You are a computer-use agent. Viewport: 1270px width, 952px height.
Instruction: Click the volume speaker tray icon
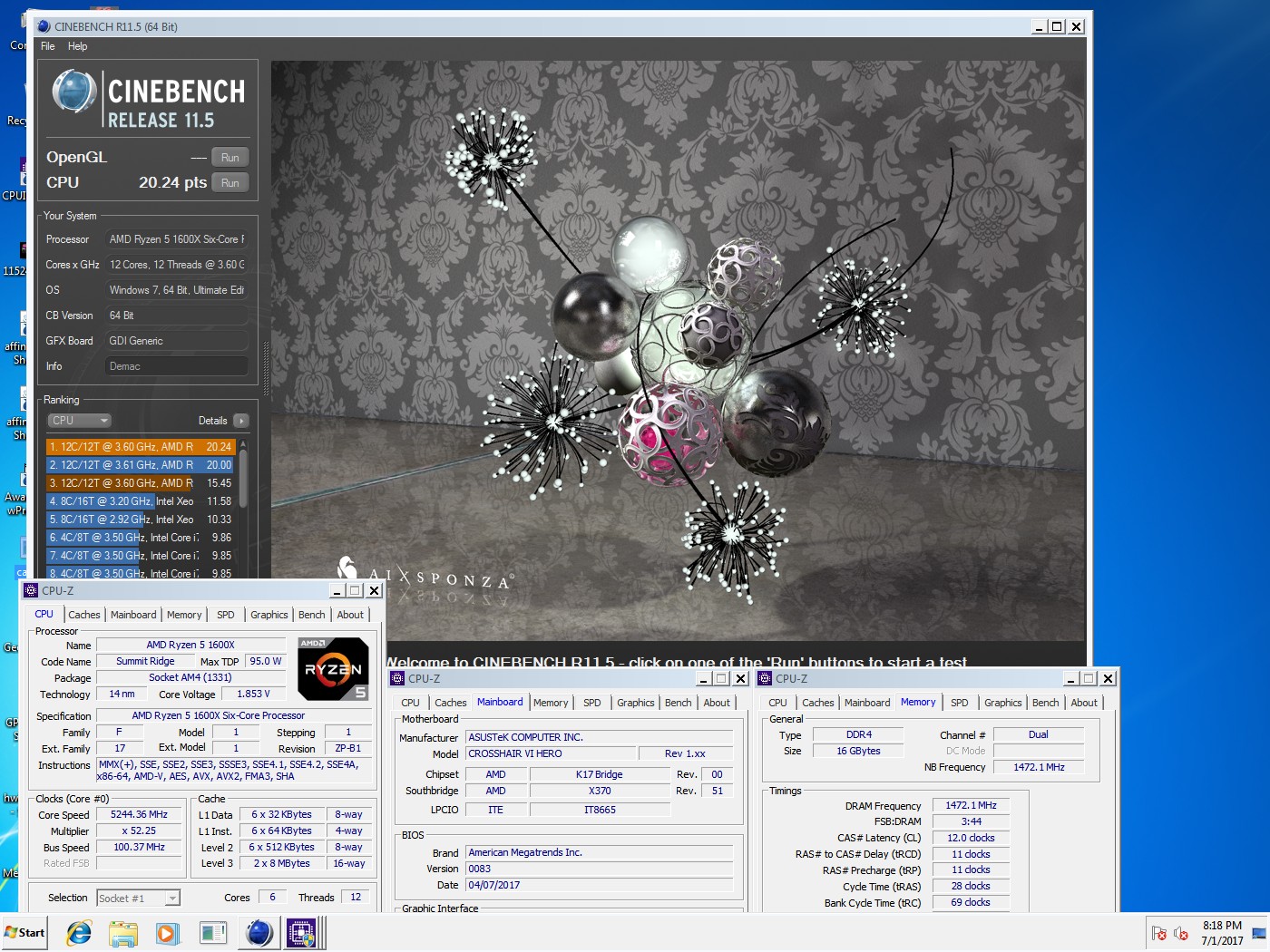(x=1181, y=934)
